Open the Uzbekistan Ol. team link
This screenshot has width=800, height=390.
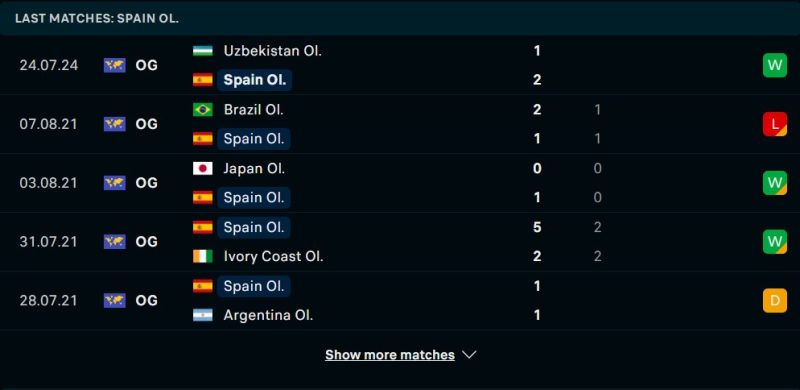tap(272, 51)
